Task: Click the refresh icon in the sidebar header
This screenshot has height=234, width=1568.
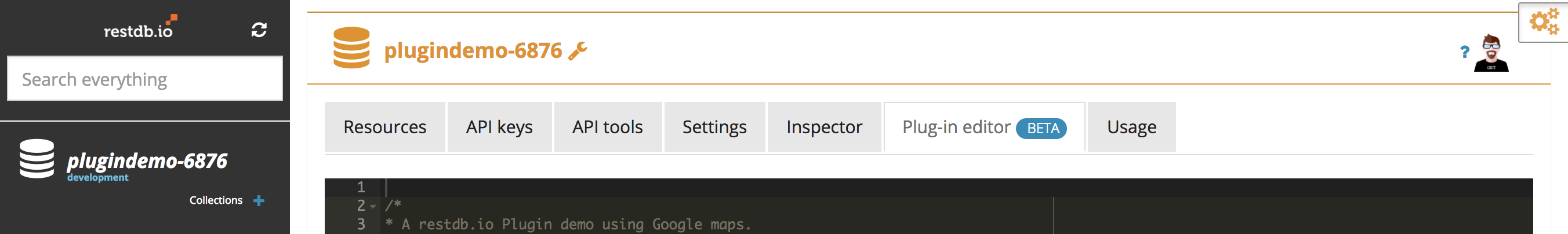Action: click(x=259, y=30)
